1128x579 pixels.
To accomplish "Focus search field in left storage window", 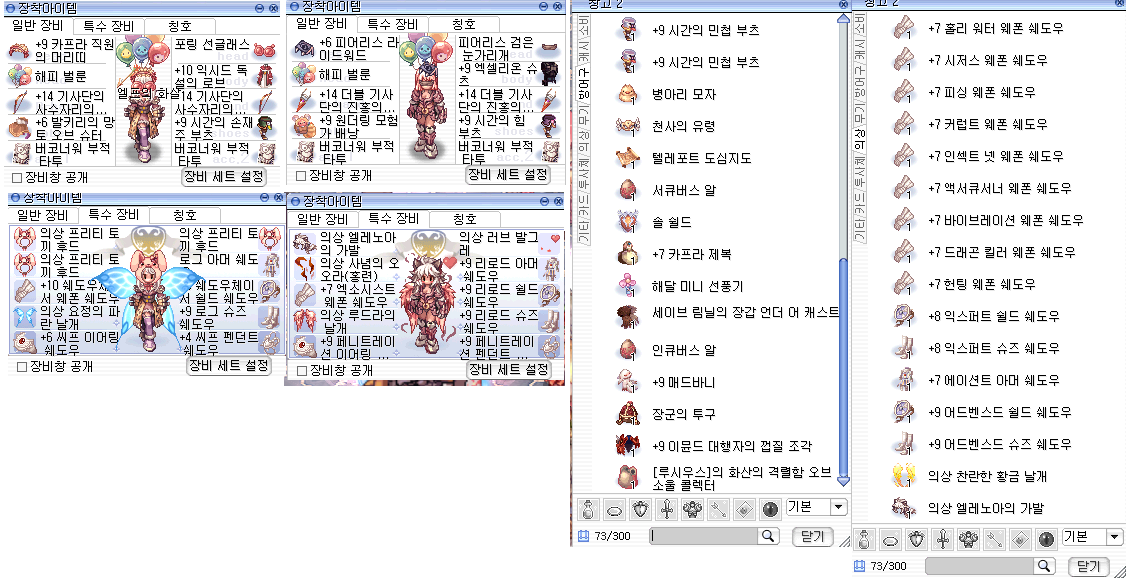I will [x=704, y=536].
